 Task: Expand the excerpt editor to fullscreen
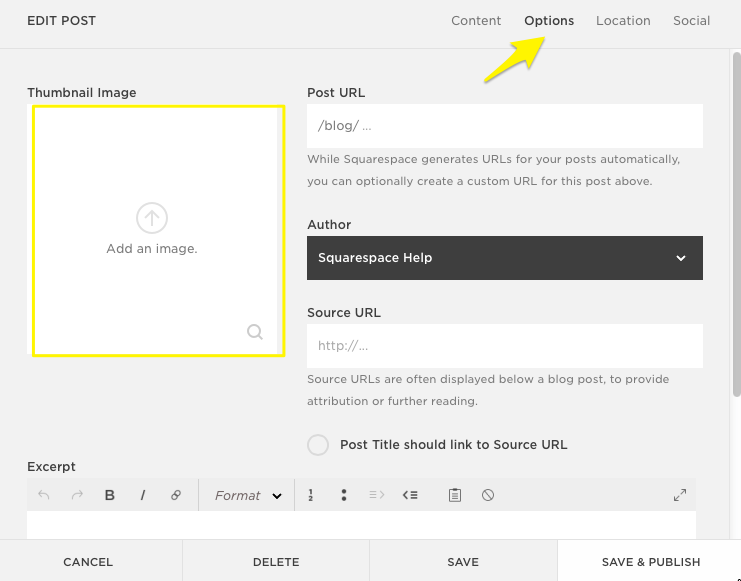tap(680, 495)
